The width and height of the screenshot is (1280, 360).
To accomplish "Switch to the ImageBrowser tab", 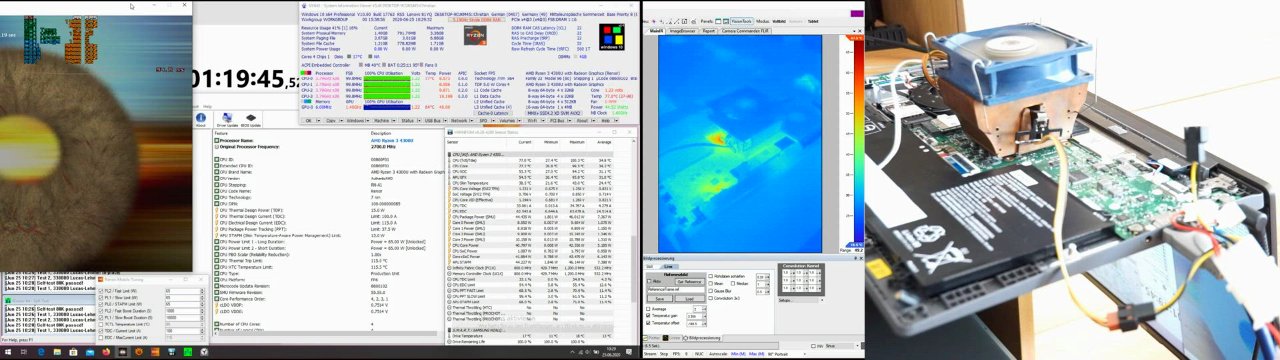I will [x=683, y=31].
